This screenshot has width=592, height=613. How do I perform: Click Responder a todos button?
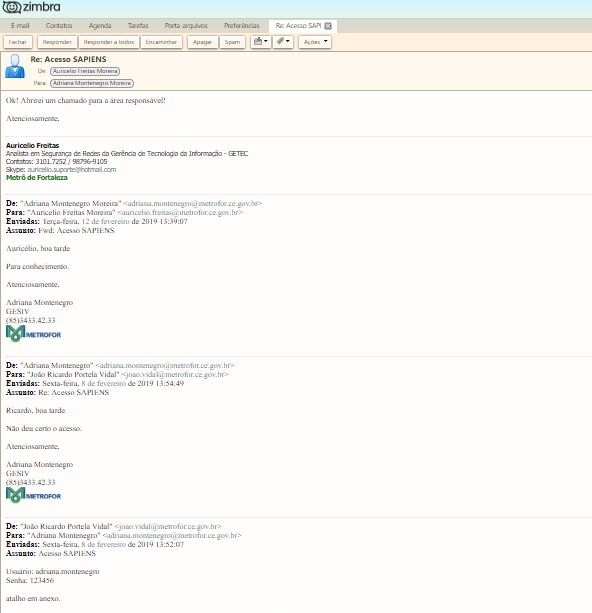coord(109,42)
